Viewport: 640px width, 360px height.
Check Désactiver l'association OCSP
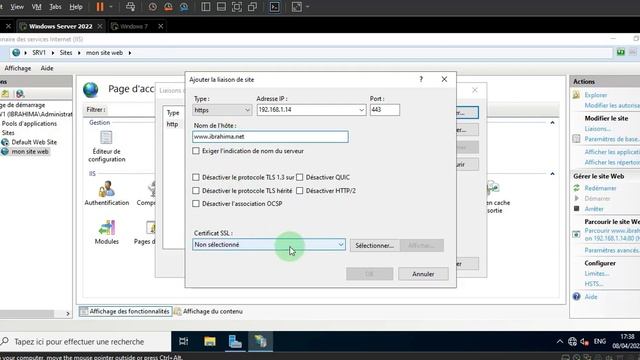coord(196,204)
